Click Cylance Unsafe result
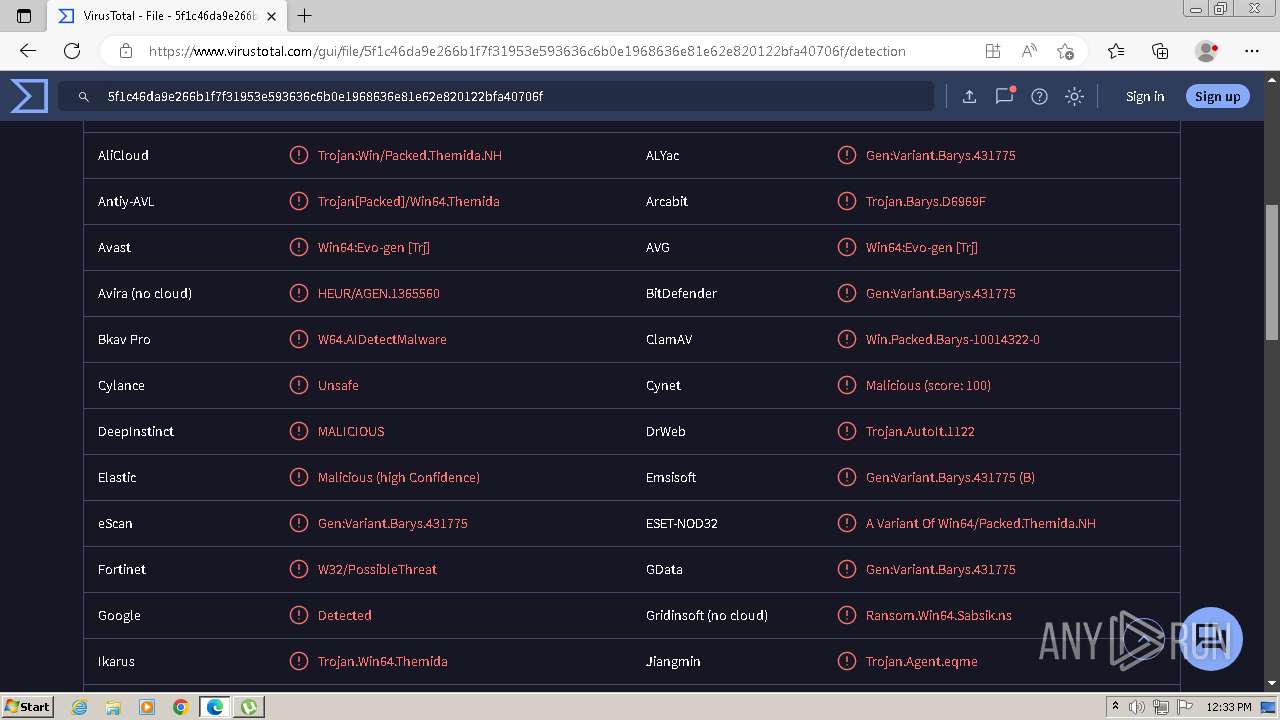1280x720 pixels. (x=338, y=385)
